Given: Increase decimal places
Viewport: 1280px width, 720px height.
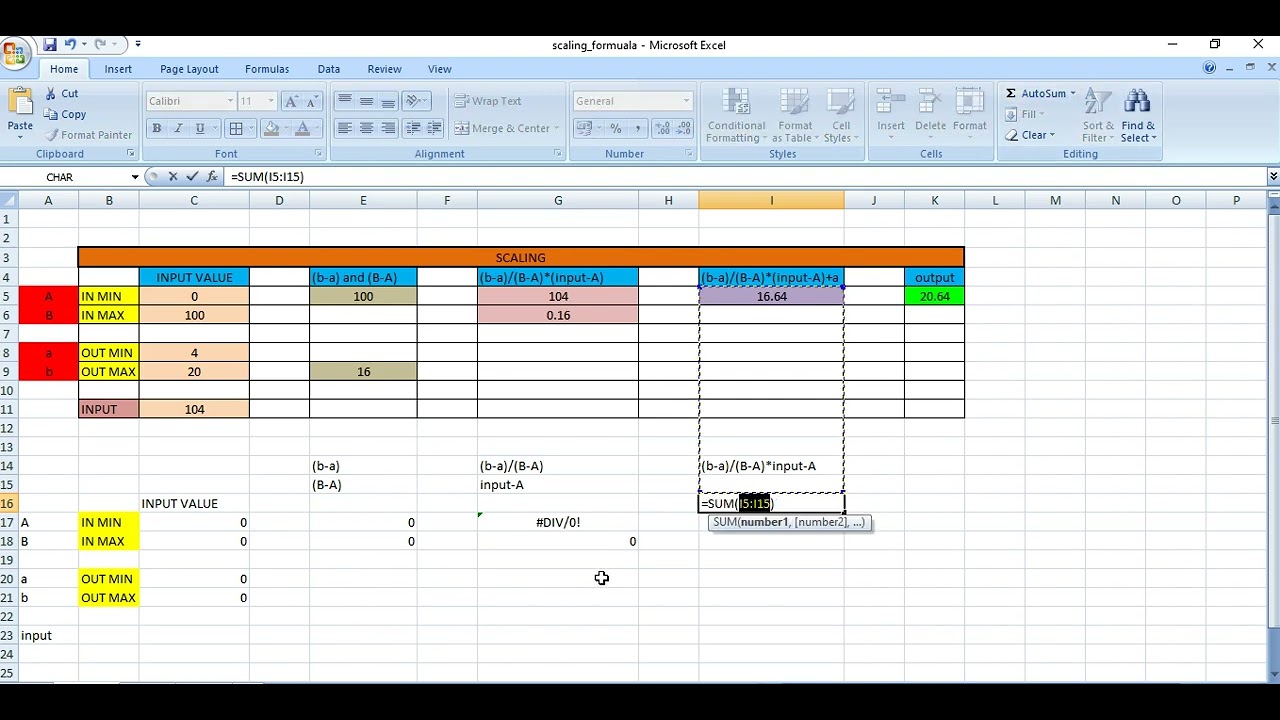Looking at the screenshot, I should tap(660, 128).
